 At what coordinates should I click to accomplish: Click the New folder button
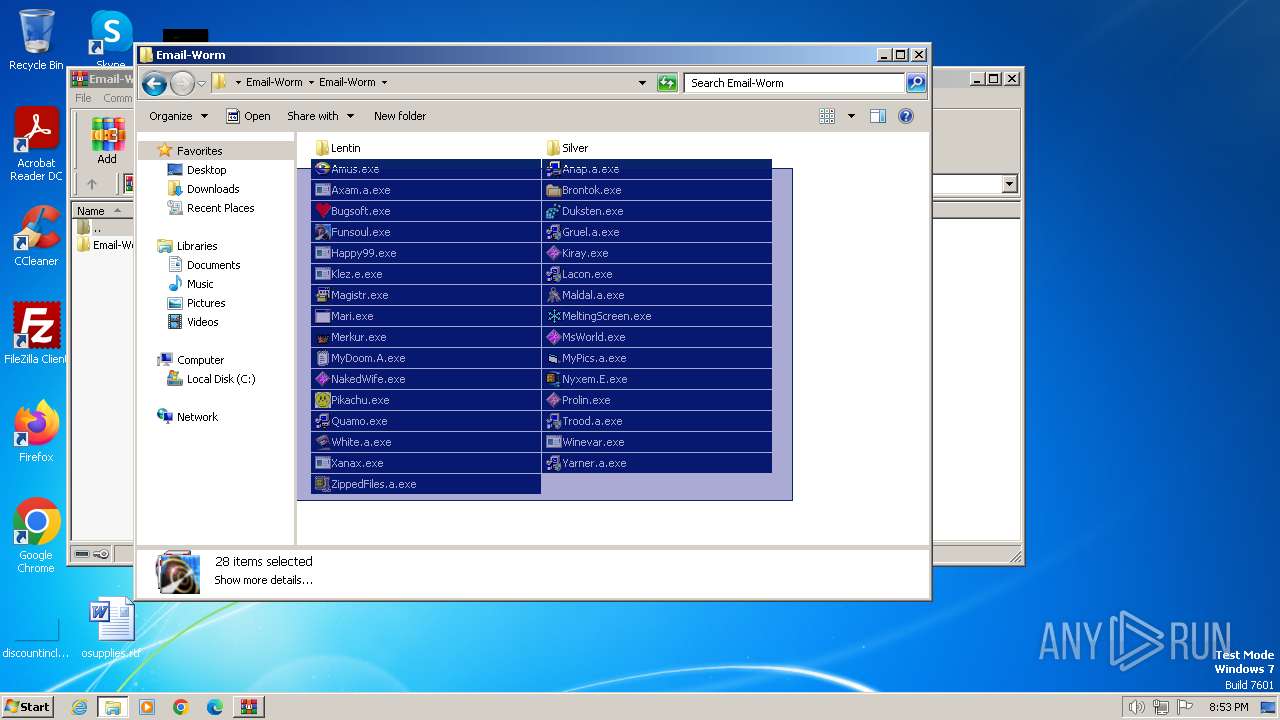point(400,116)
